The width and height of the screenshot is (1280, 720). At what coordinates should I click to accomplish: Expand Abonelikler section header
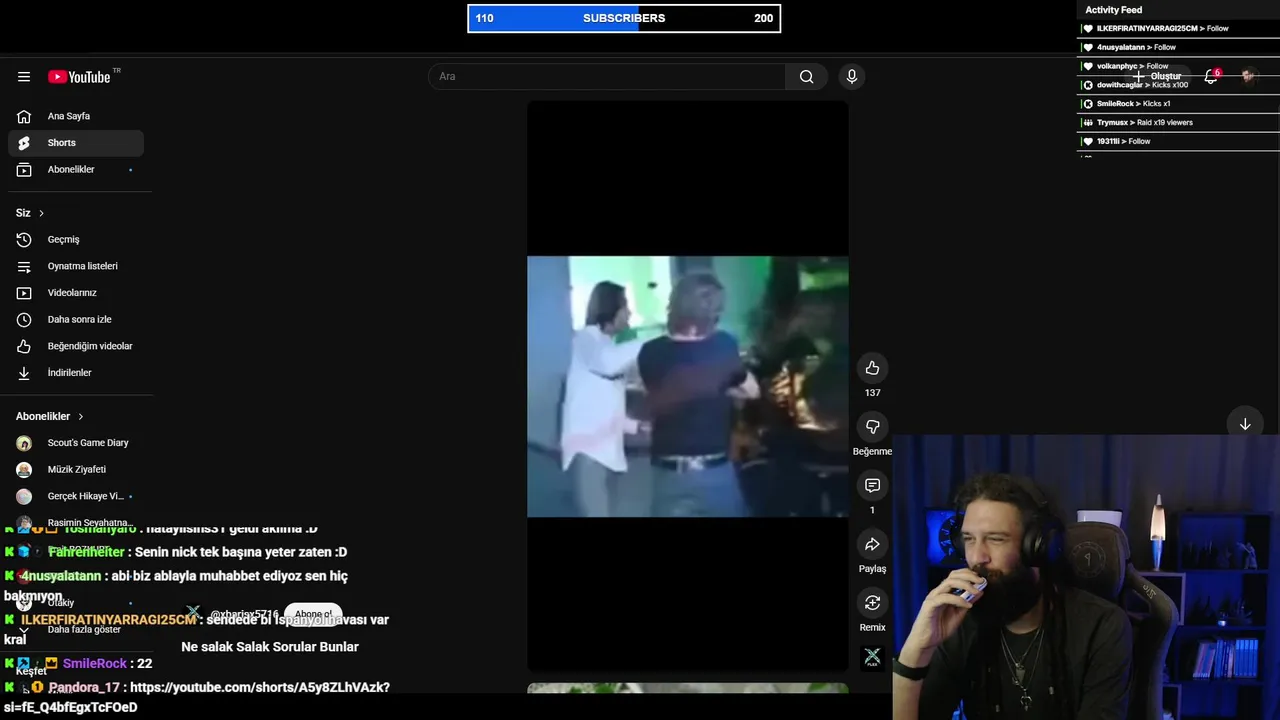[50, 416]
